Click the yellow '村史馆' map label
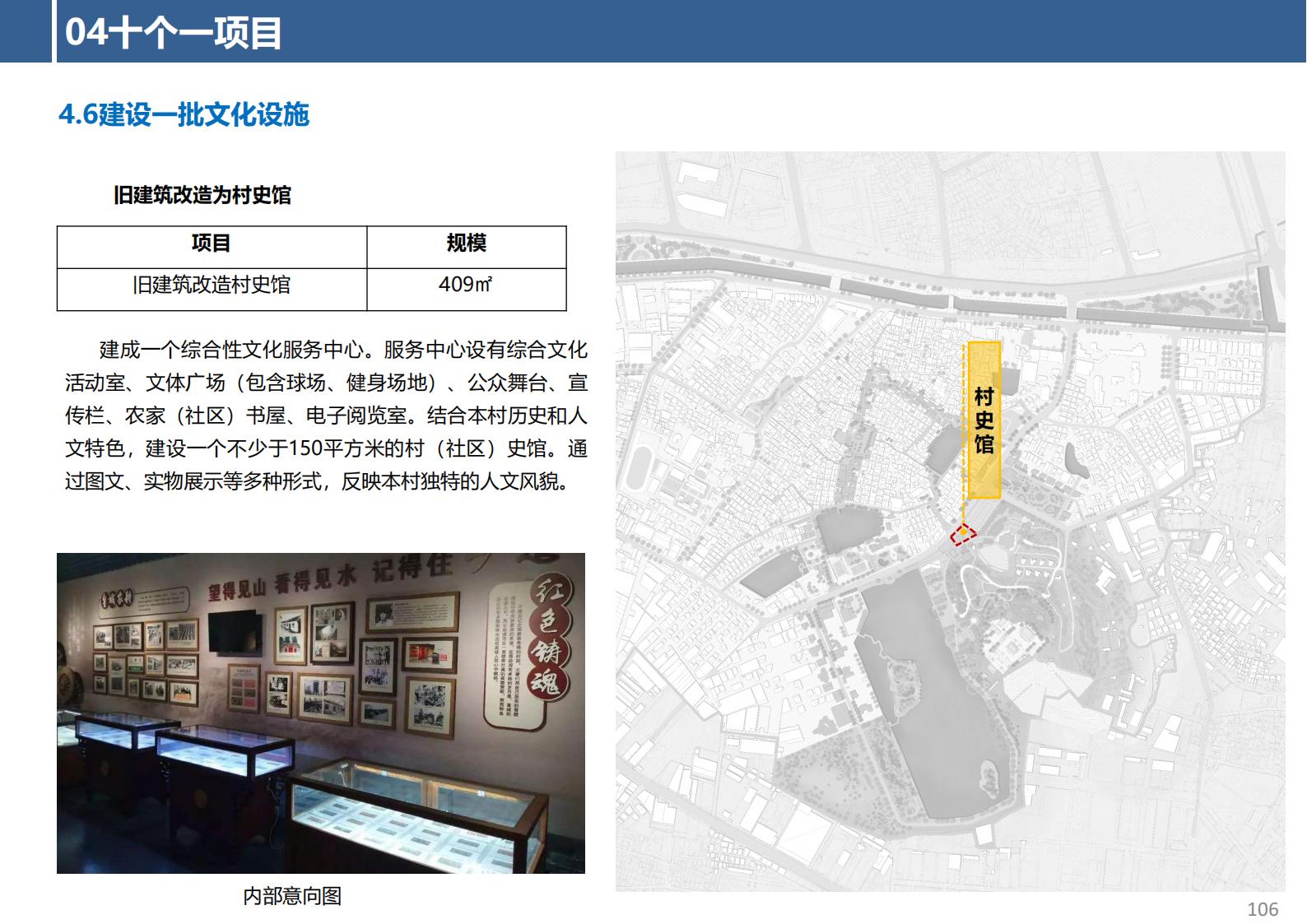The image size is (1307, 924). click(x=984, y=420)
